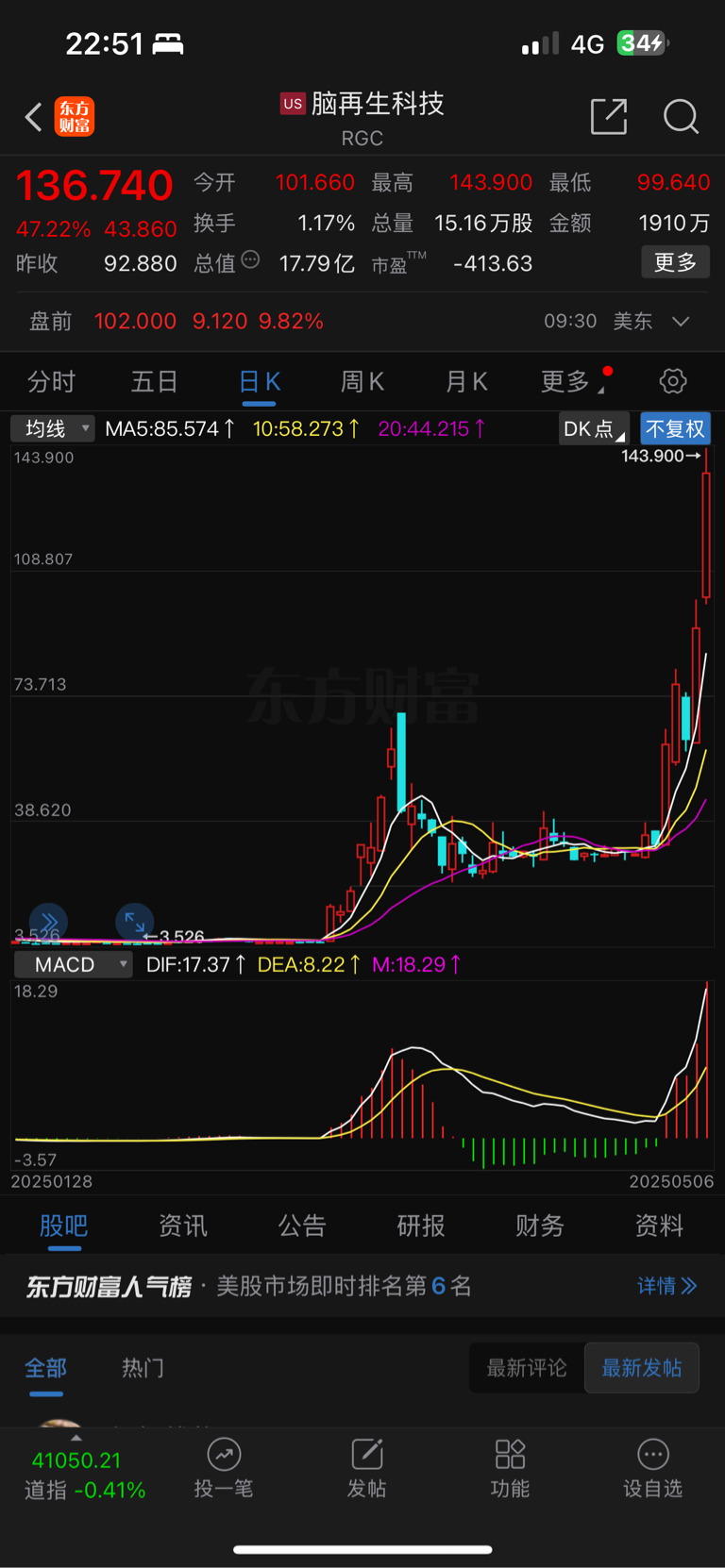Open 详情 ranking details link
Image resolution: width=725 pixels, height=1568 pixels.
pos(666,1286)
